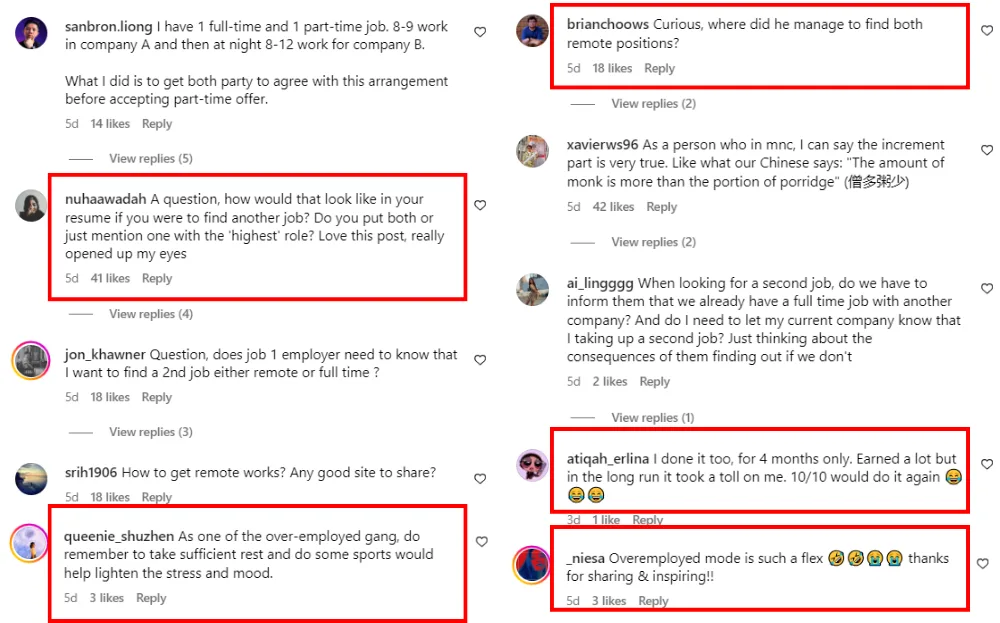The width and height of the screenshot is (1000, 623).
Task: Show 1 reply under ai_lingggg's comment
Action: coord(652,417)
